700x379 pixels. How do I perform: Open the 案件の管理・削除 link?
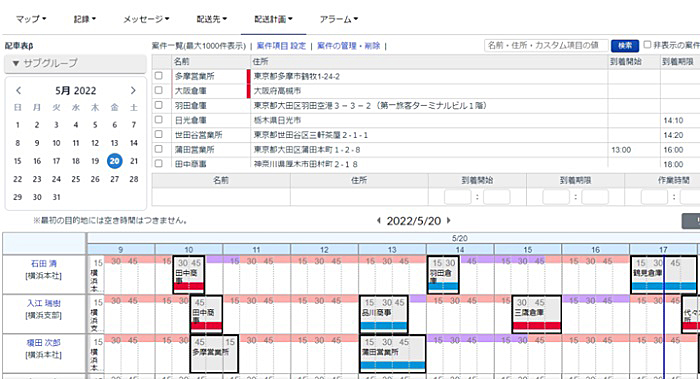click(348, 46)
